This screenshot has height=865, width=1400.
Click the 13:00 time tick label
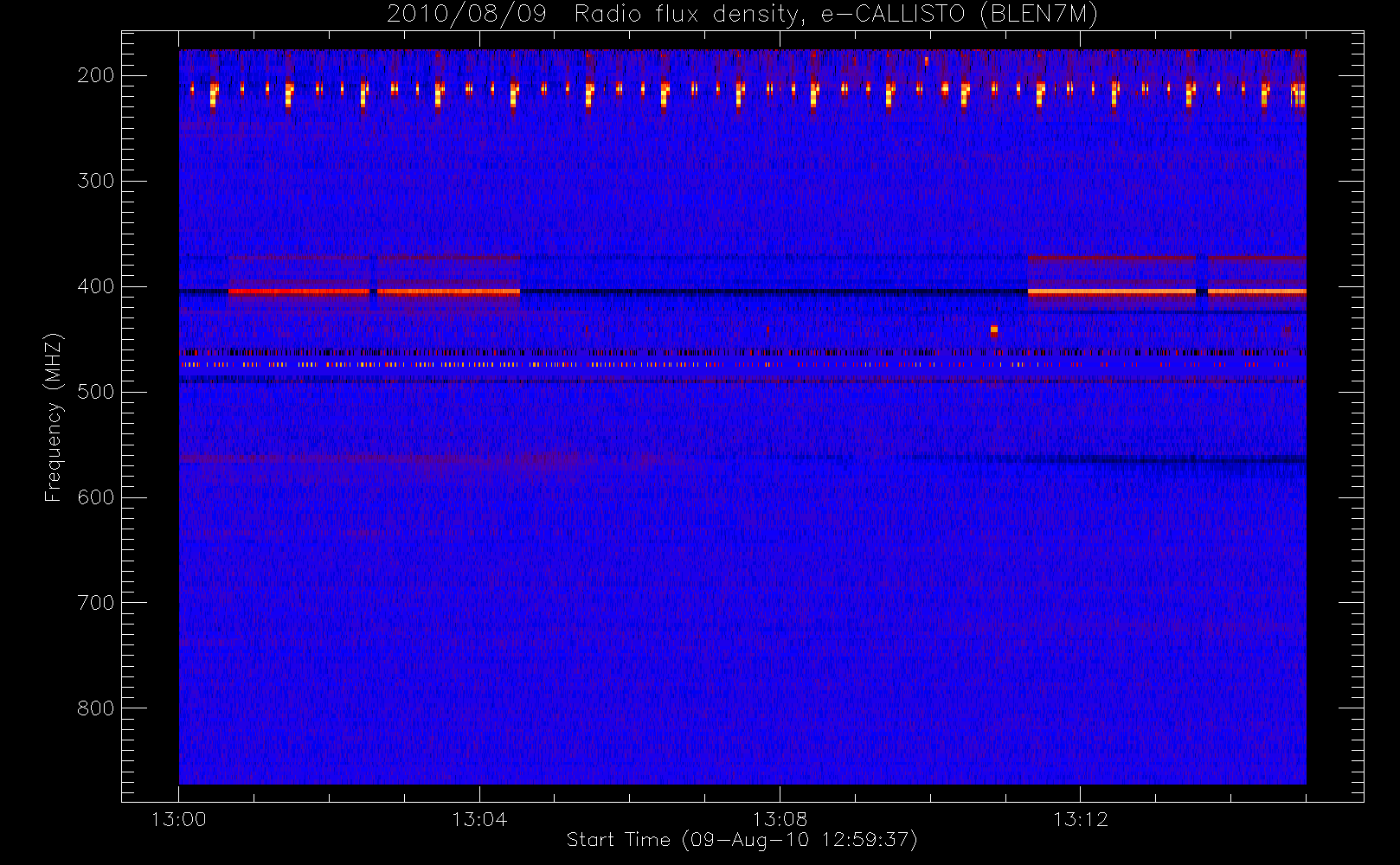point(179,819)
